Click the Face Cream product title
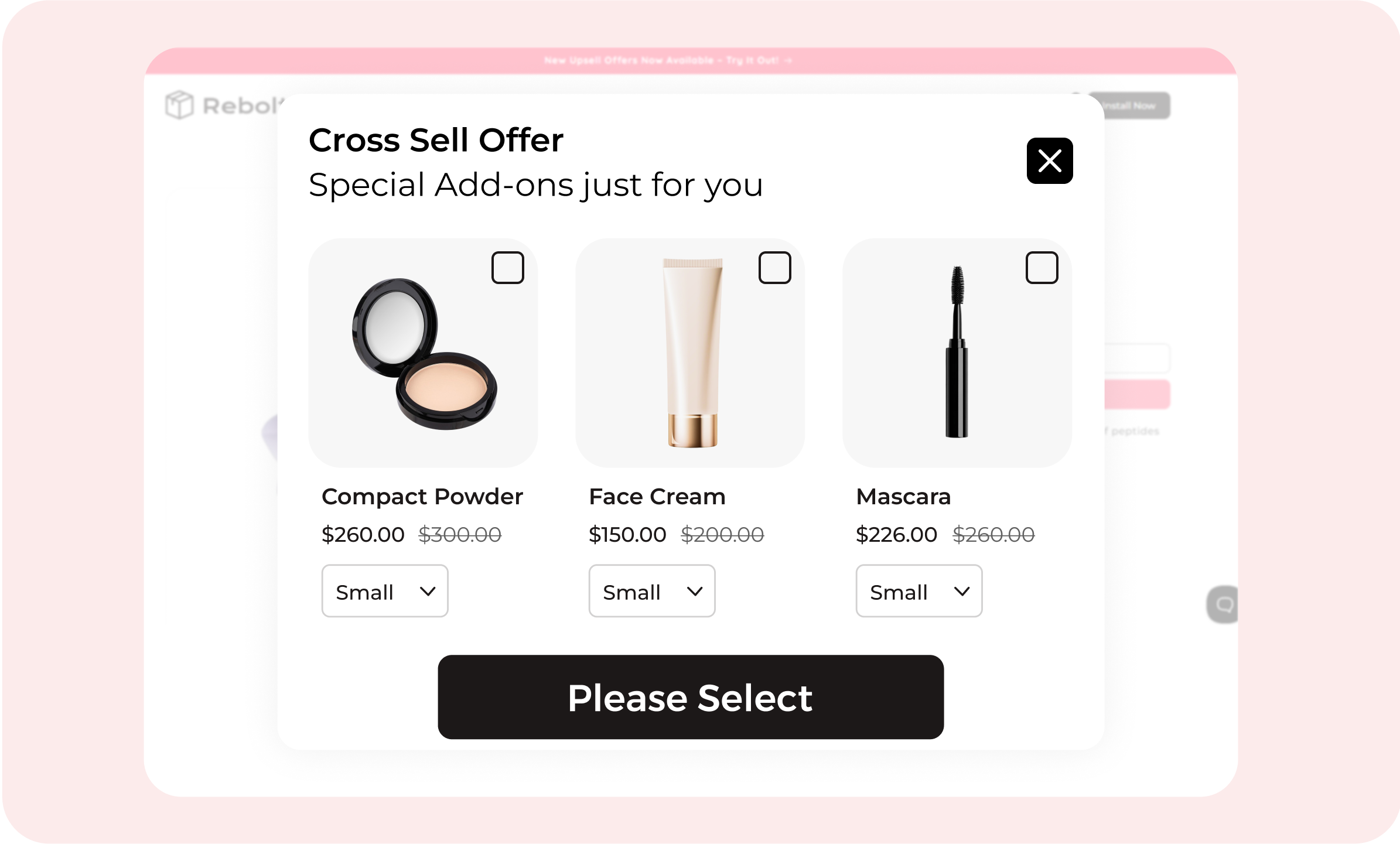 pyautogui.click(x=657, y=497)
